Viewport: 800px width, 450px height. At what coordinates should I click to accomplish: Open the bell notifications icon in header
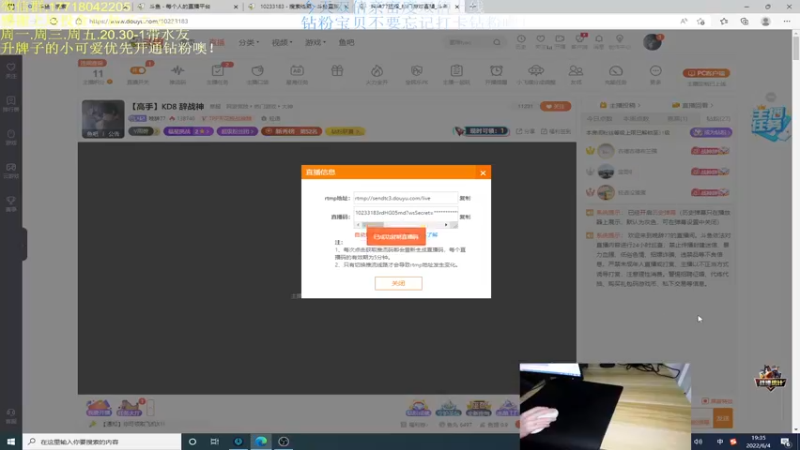599,41
